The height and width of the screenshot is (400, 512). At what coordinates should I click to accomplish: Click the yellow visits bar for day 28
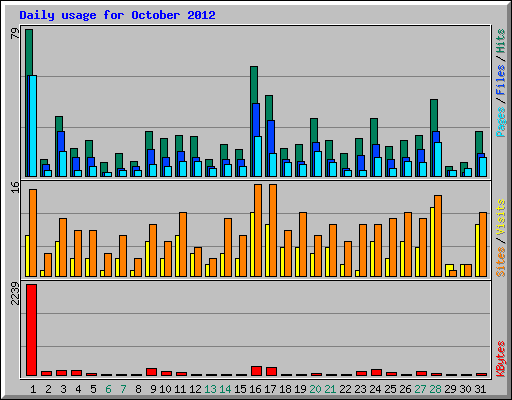[x=432, y=242]
